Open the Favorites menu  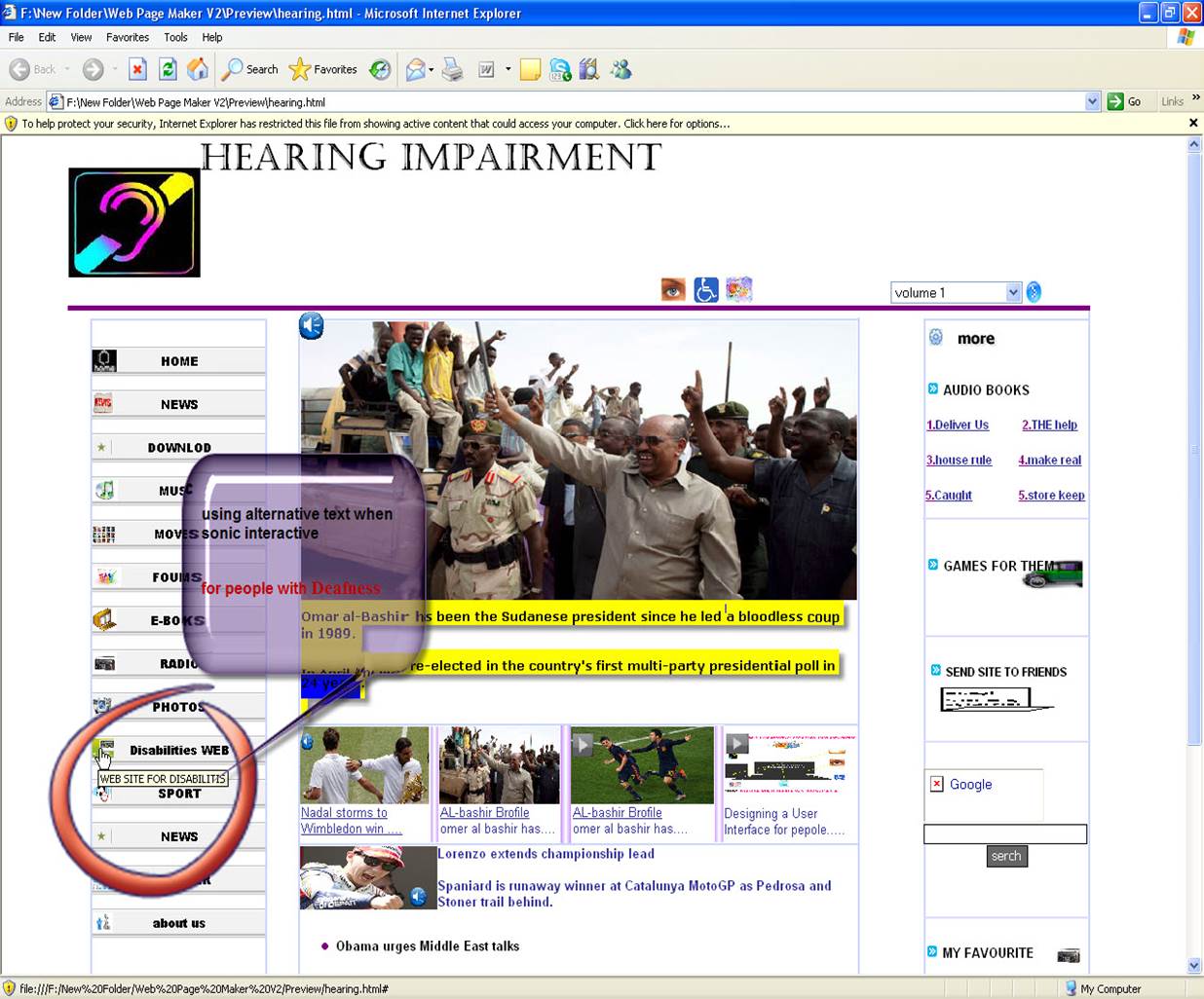click(127, 37)
